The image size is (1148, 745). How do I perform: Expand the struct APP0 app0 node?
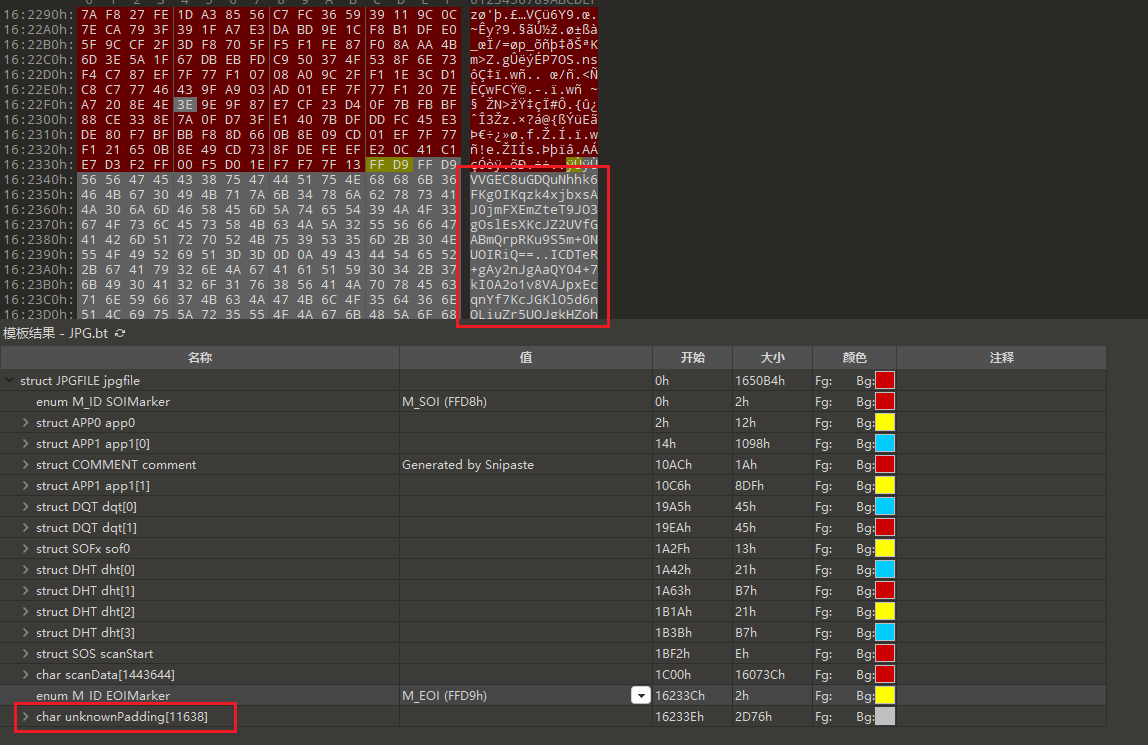[26, 423]
